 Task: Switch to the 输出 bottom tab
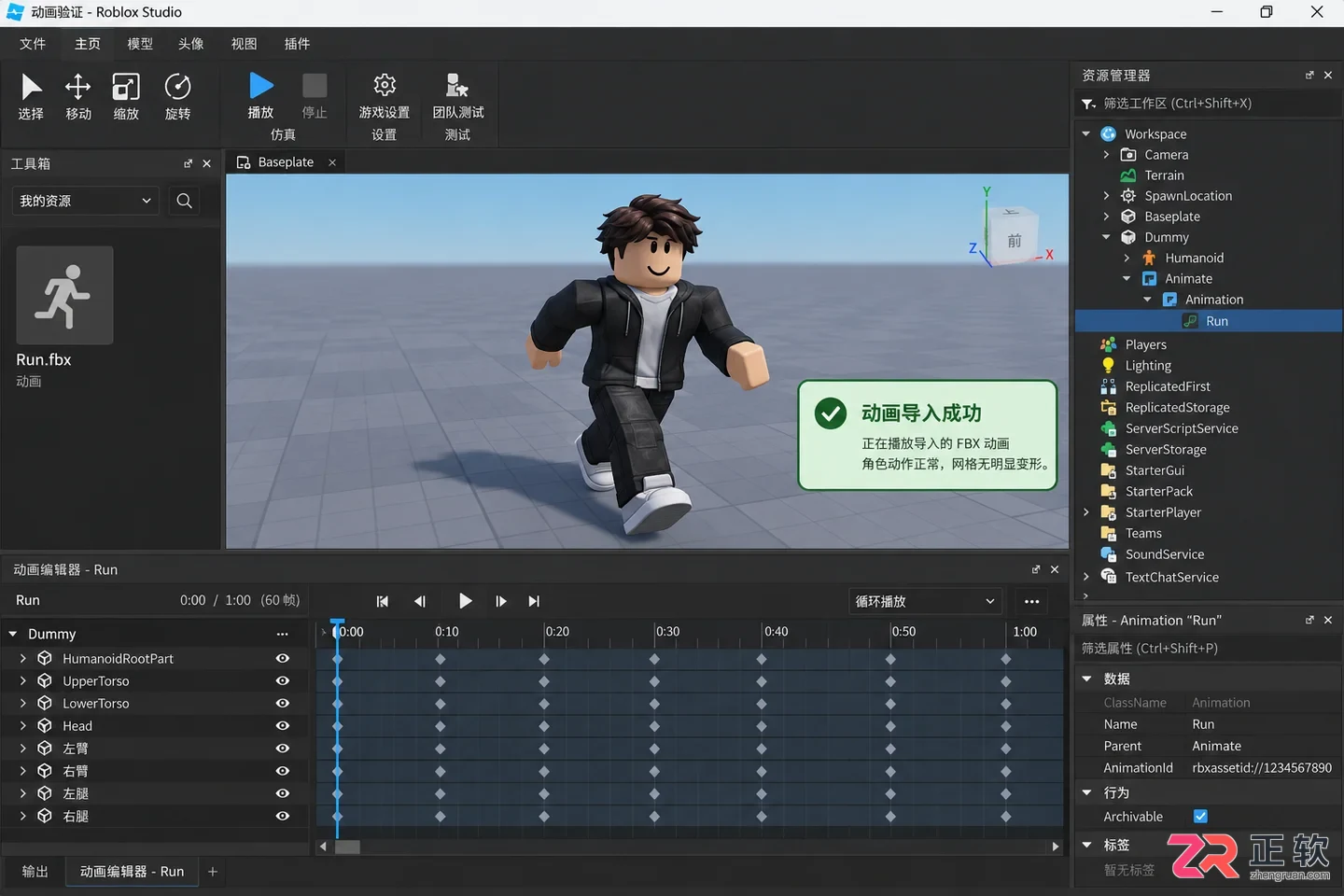coord(35,872)
